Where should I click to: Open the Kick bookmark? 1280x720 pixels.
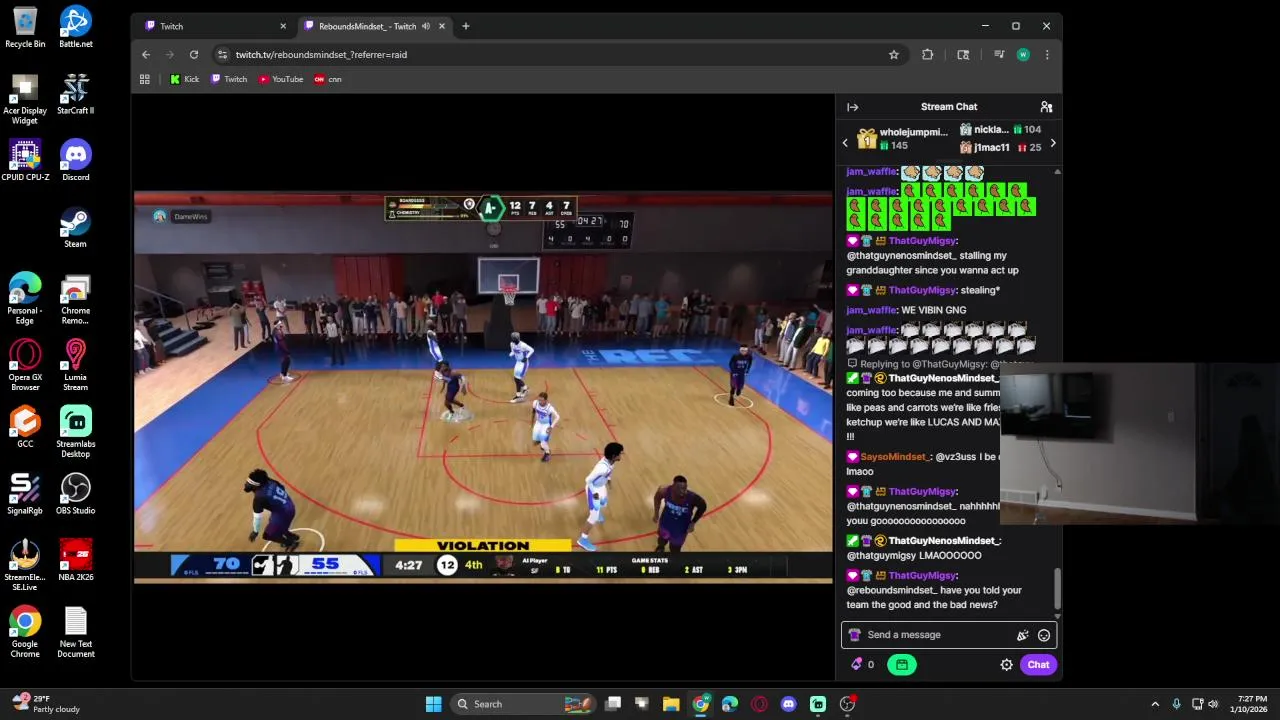point(184,79)
